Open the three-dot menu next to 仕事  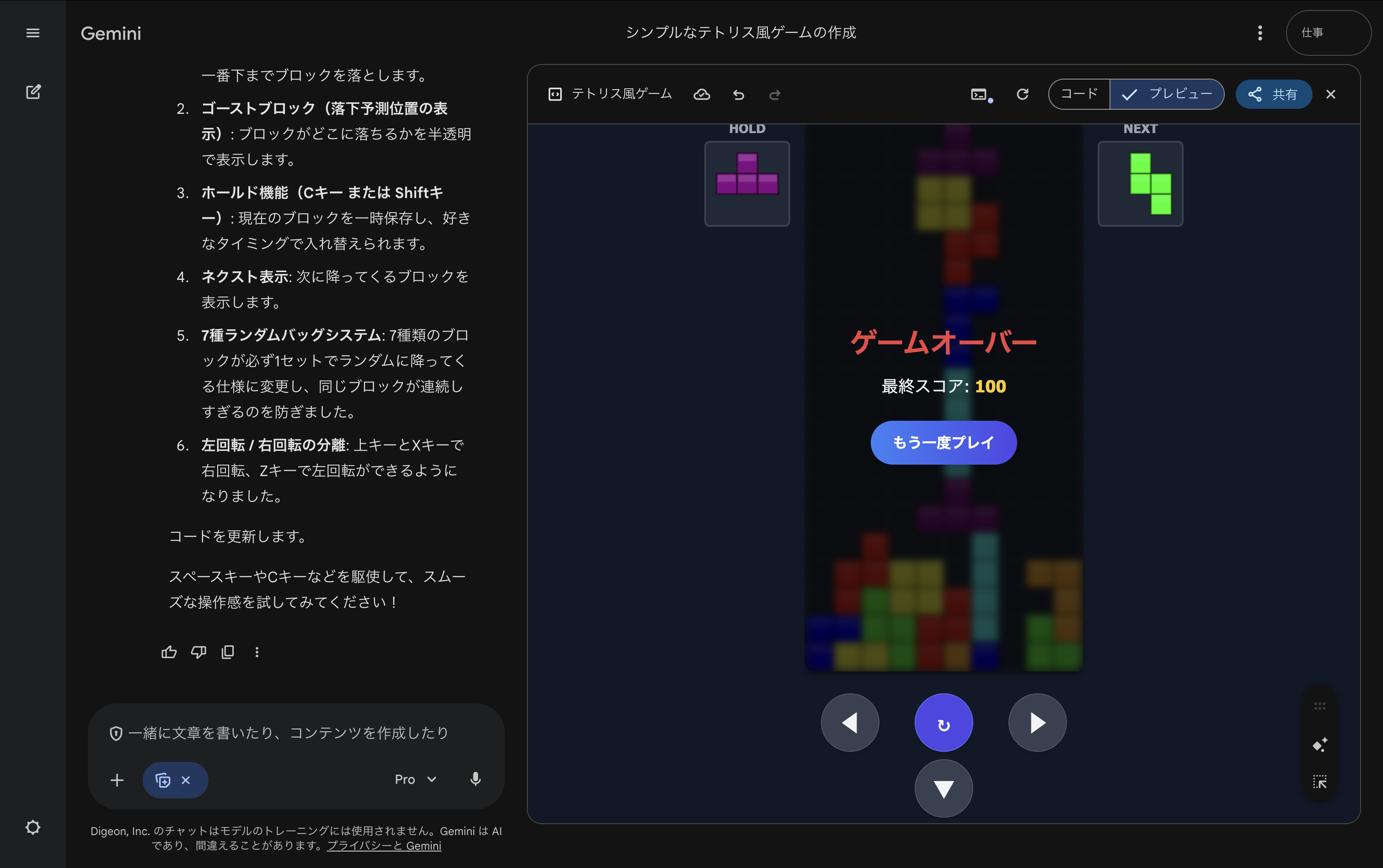pyautogui.click(x=1260, y=33)
